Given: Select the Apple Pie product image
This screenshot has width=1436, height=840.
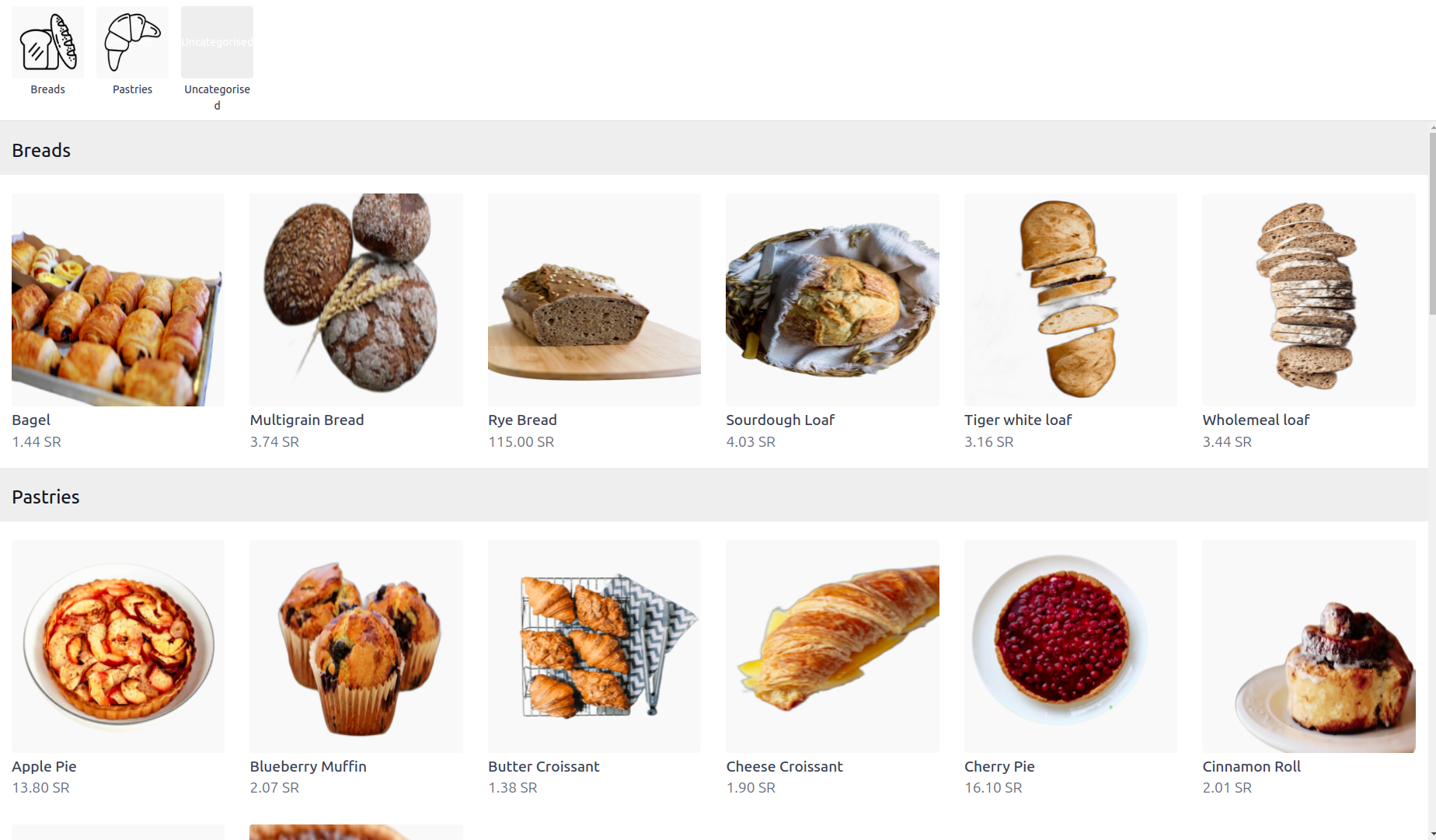Looking at the screenshot, I should [118, 647].
